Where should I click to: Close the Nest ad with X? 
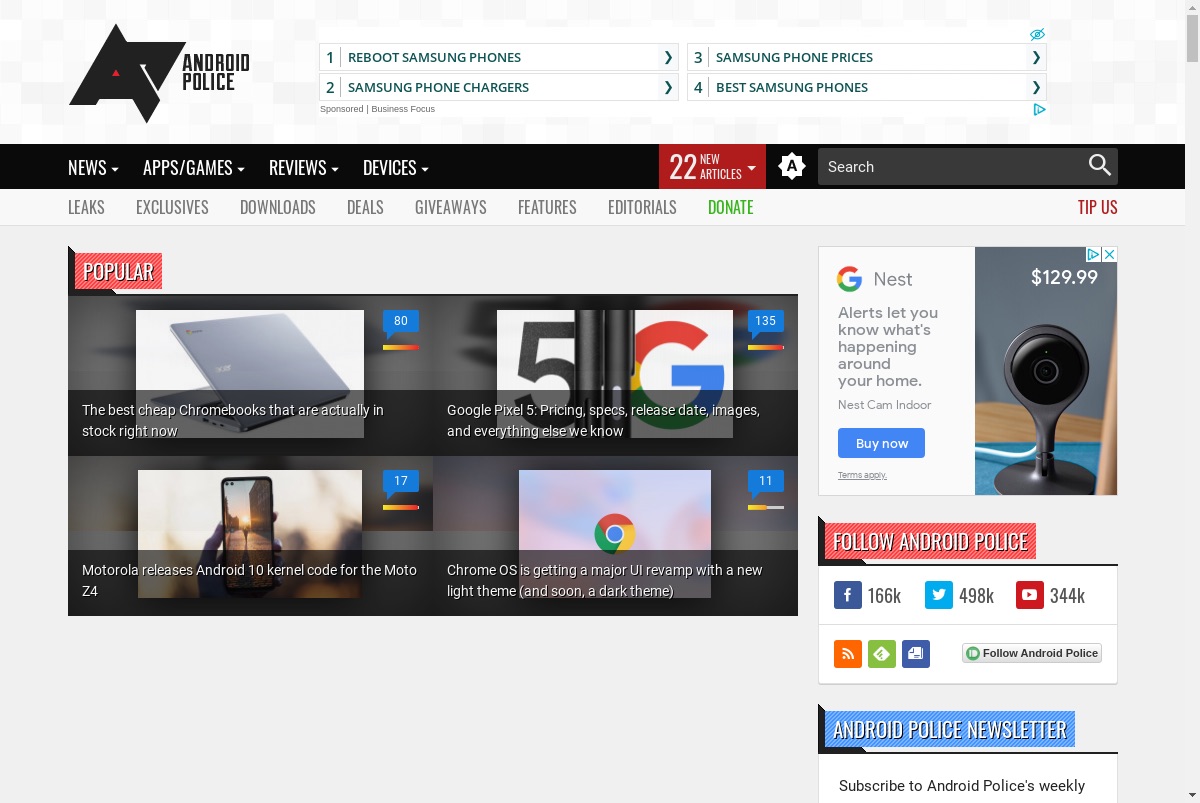click(1109, 255)
